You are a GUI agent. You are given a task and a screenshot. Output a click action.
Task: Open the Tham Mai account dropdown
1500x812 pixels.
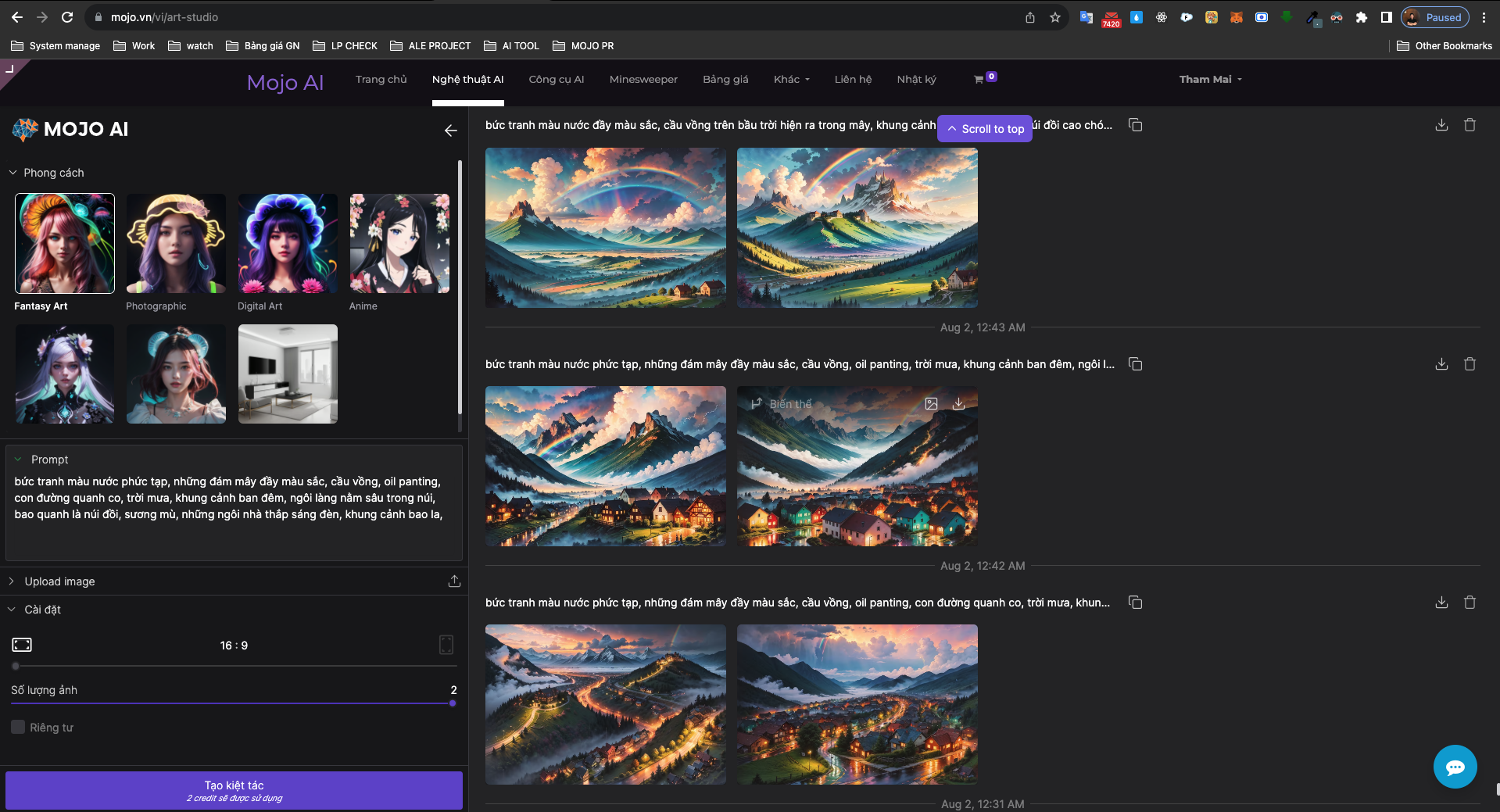tap(1210, 80)
